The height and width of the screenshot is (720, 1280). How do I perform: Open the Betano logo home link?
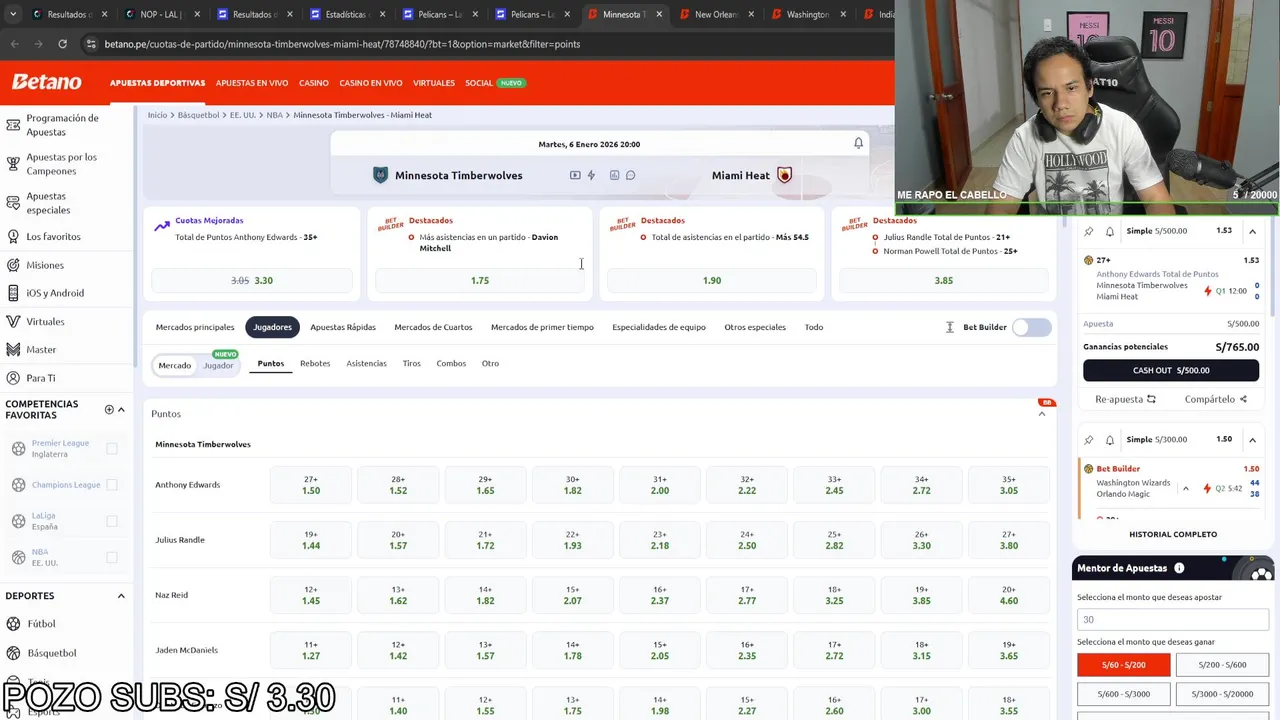tap(46, 82)
